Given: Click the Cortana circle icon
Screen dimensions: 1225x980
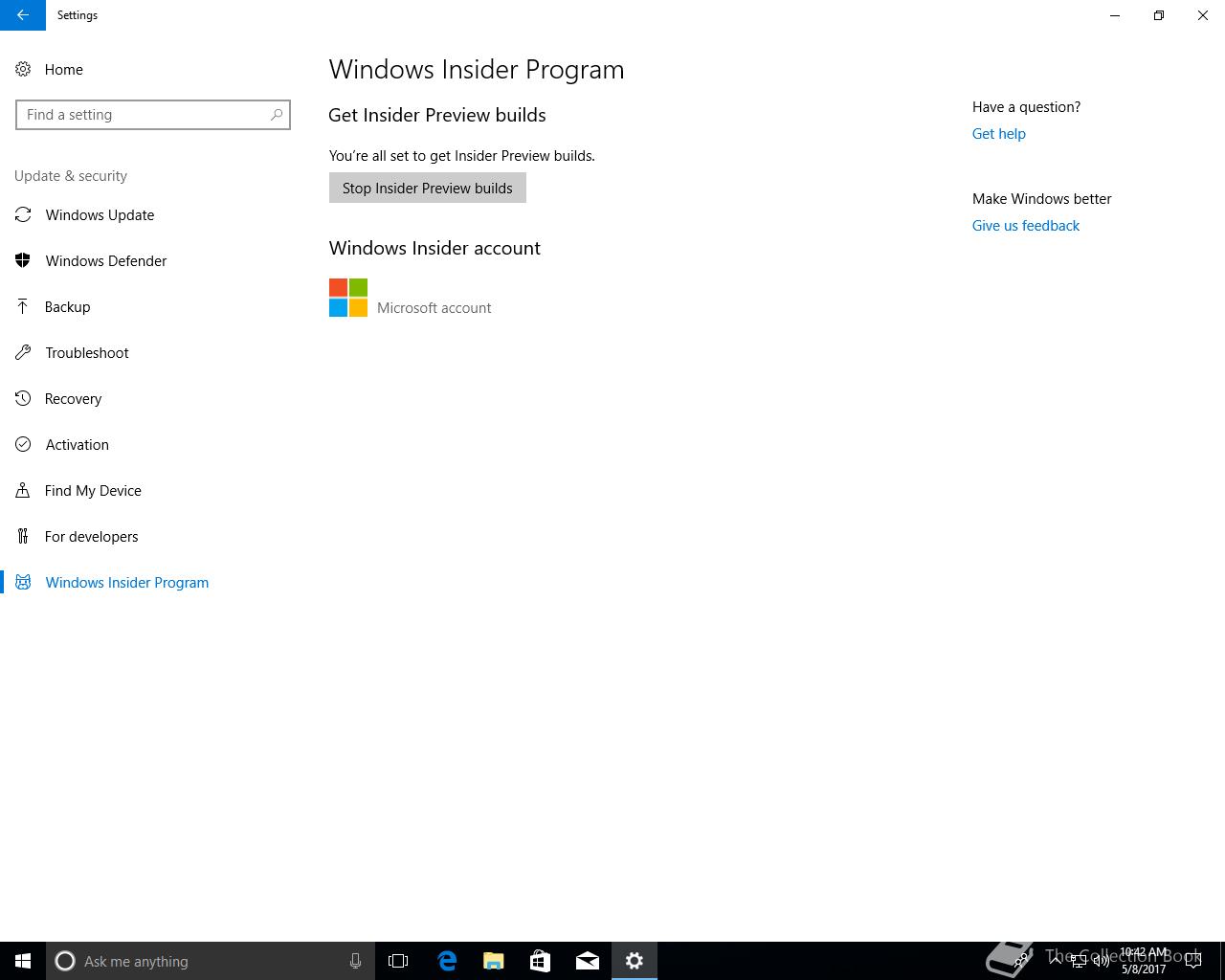Looking at the screenshot, I should pyautogui.click(x=65, y=961).
